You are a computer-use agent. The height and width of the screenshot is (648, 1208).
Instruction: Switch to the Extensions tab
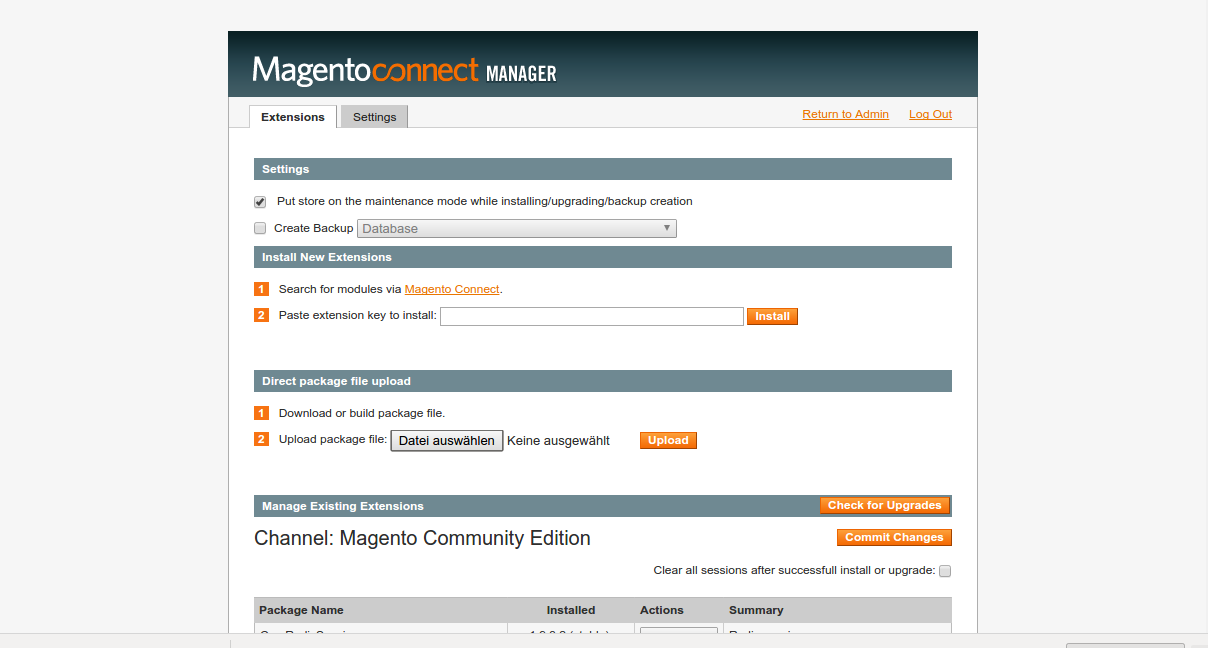tap(293, 117)
